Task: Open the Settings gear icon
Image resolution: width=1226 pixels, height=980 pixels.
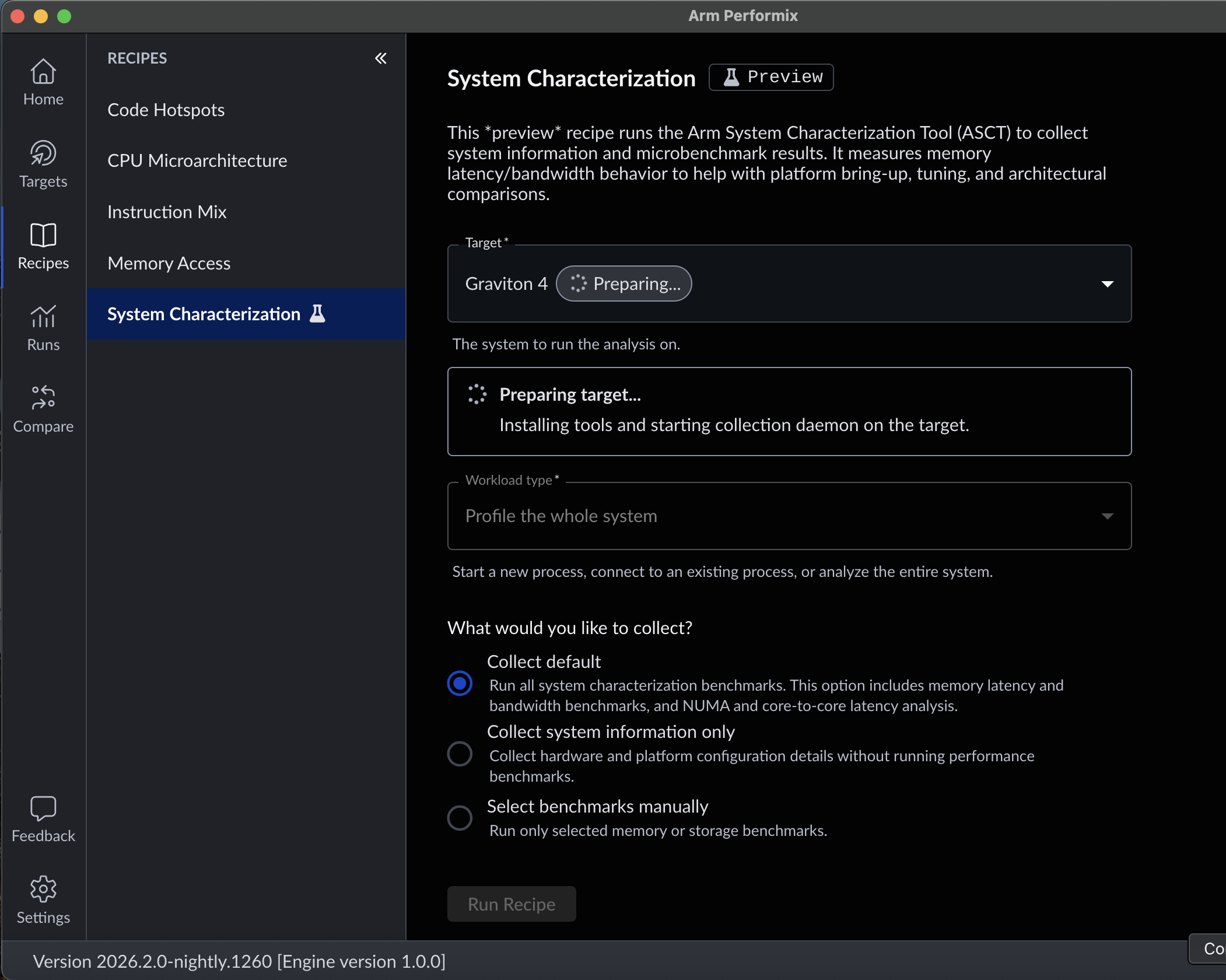Action: click(43, 889)
